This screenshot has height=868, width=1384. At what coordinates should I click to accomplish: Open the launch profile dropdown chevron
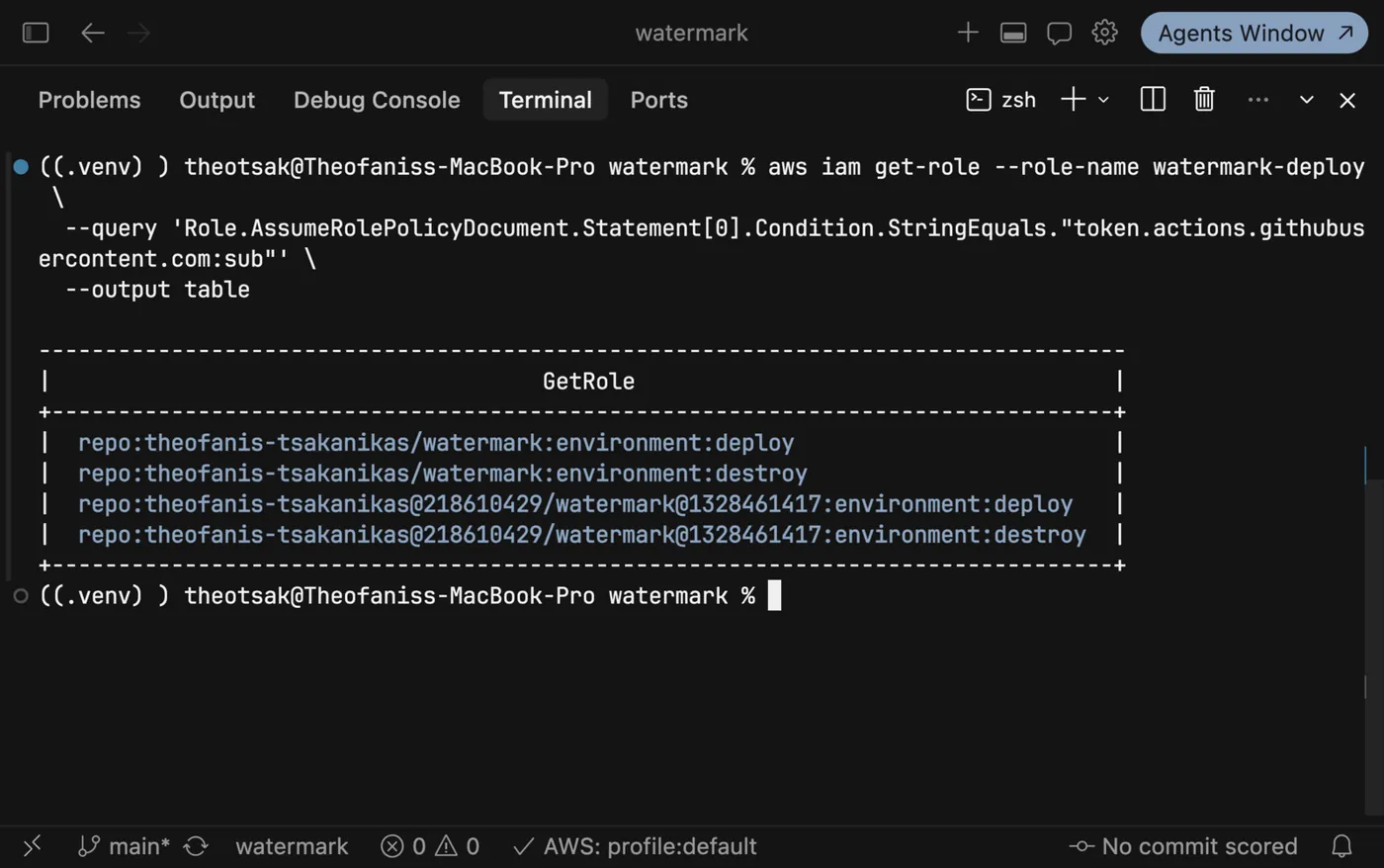click(1103, 100)
